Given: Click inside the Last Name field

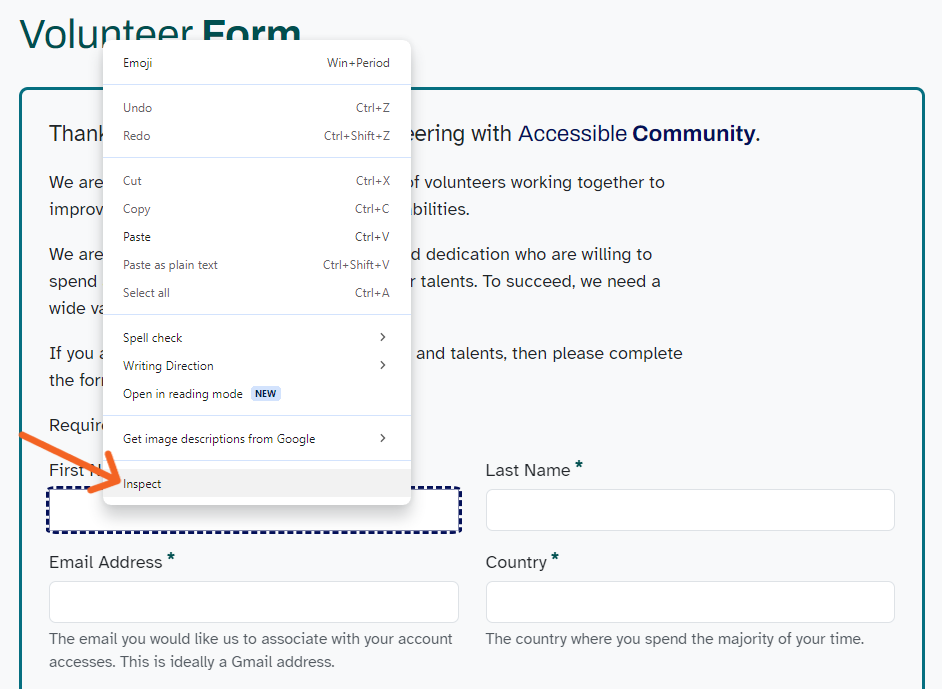Looking at the screenshot, I should coord(690,510).
